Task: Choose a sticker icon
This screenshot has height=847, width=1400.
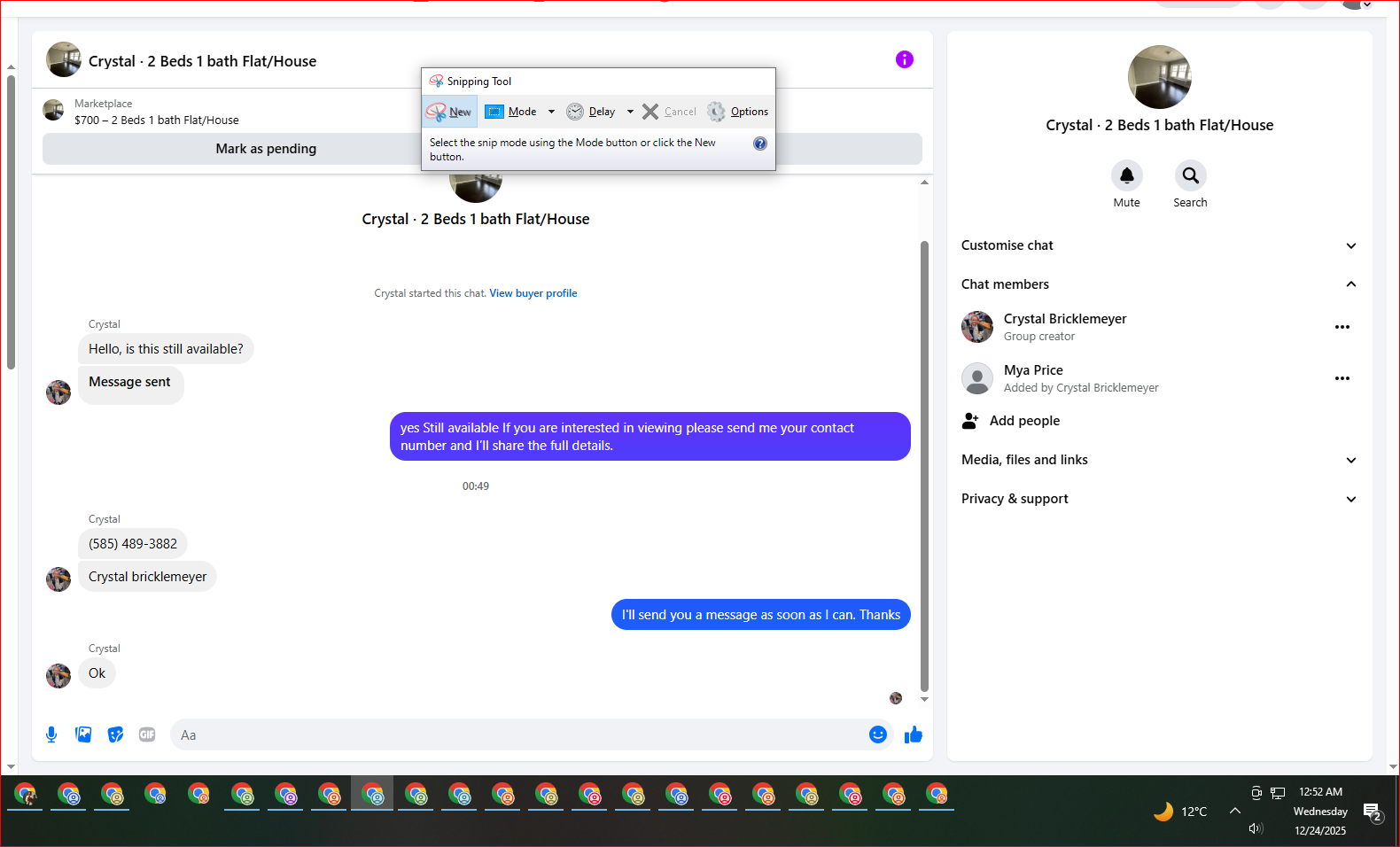Action: coord(115,734)
